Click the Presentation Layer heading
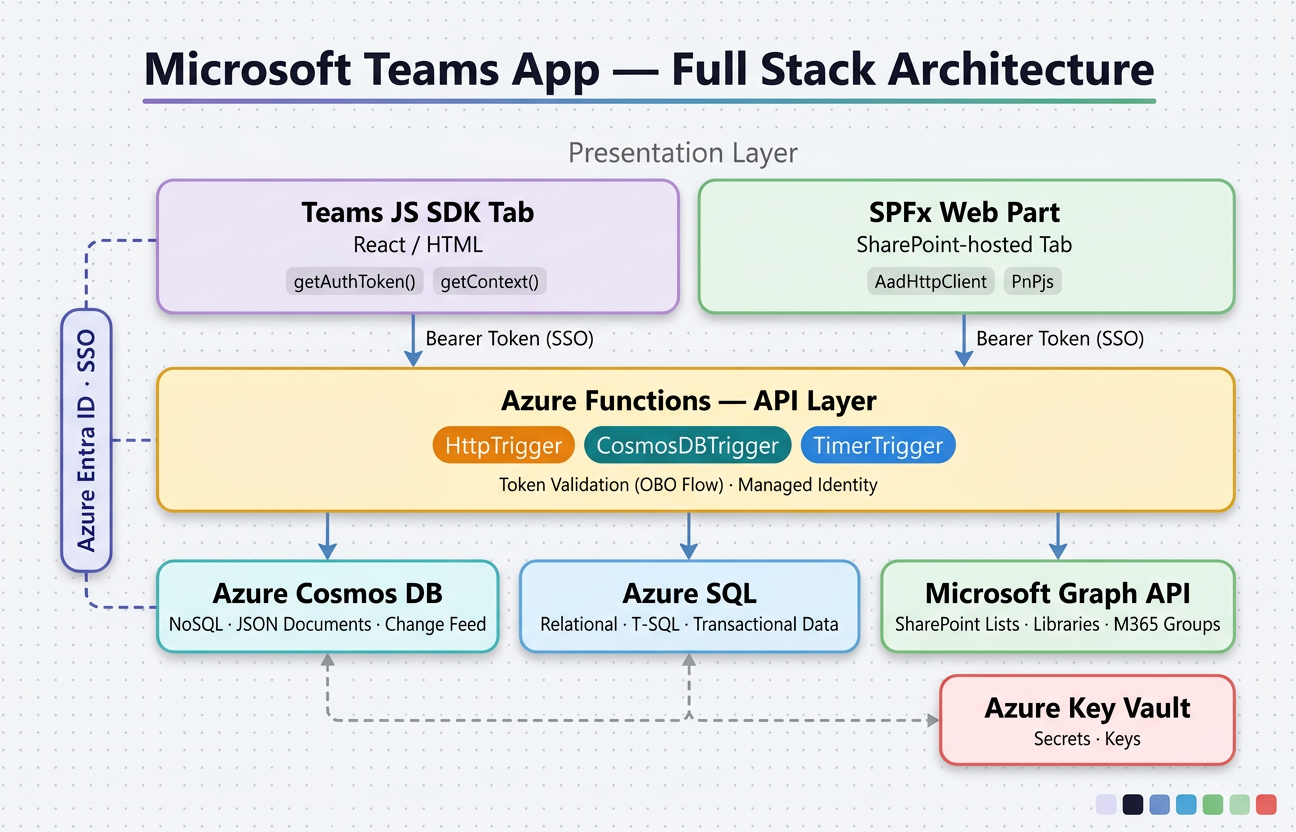The height and width of the screenshot is (832, 1296). pos(683,153)
